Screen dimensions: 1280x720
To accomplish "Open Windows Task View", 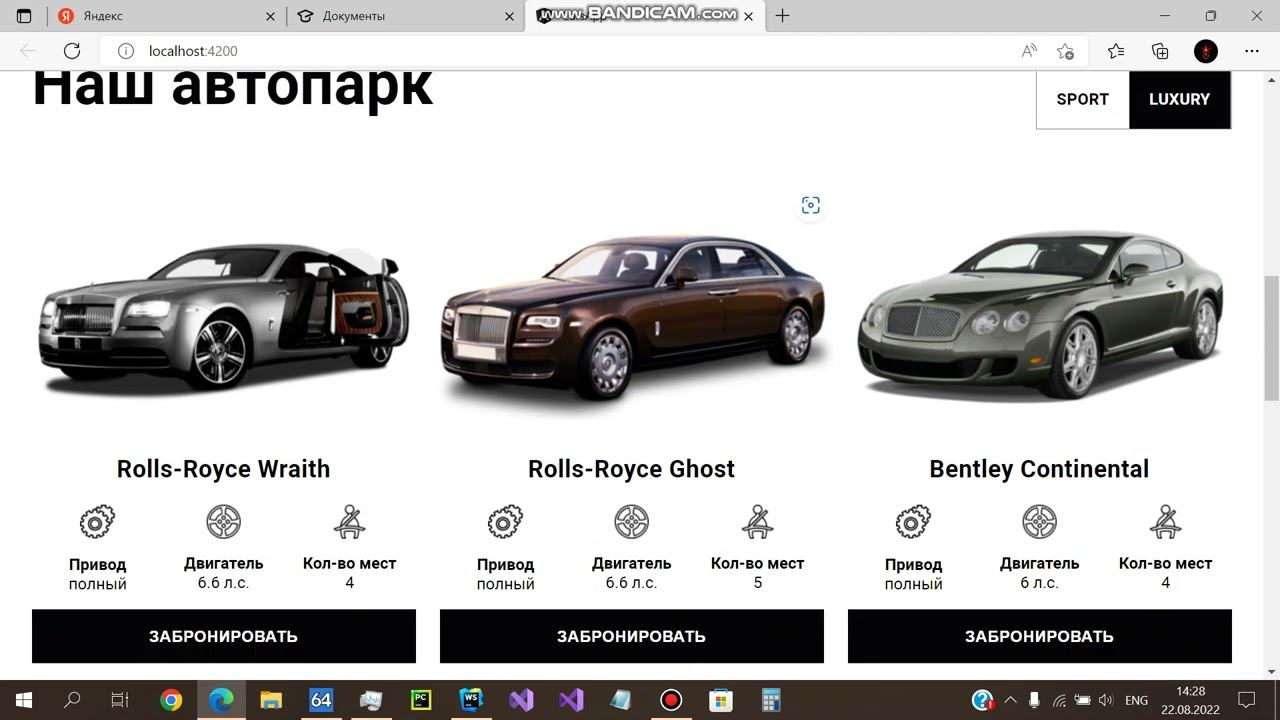I will click(120, 700).
